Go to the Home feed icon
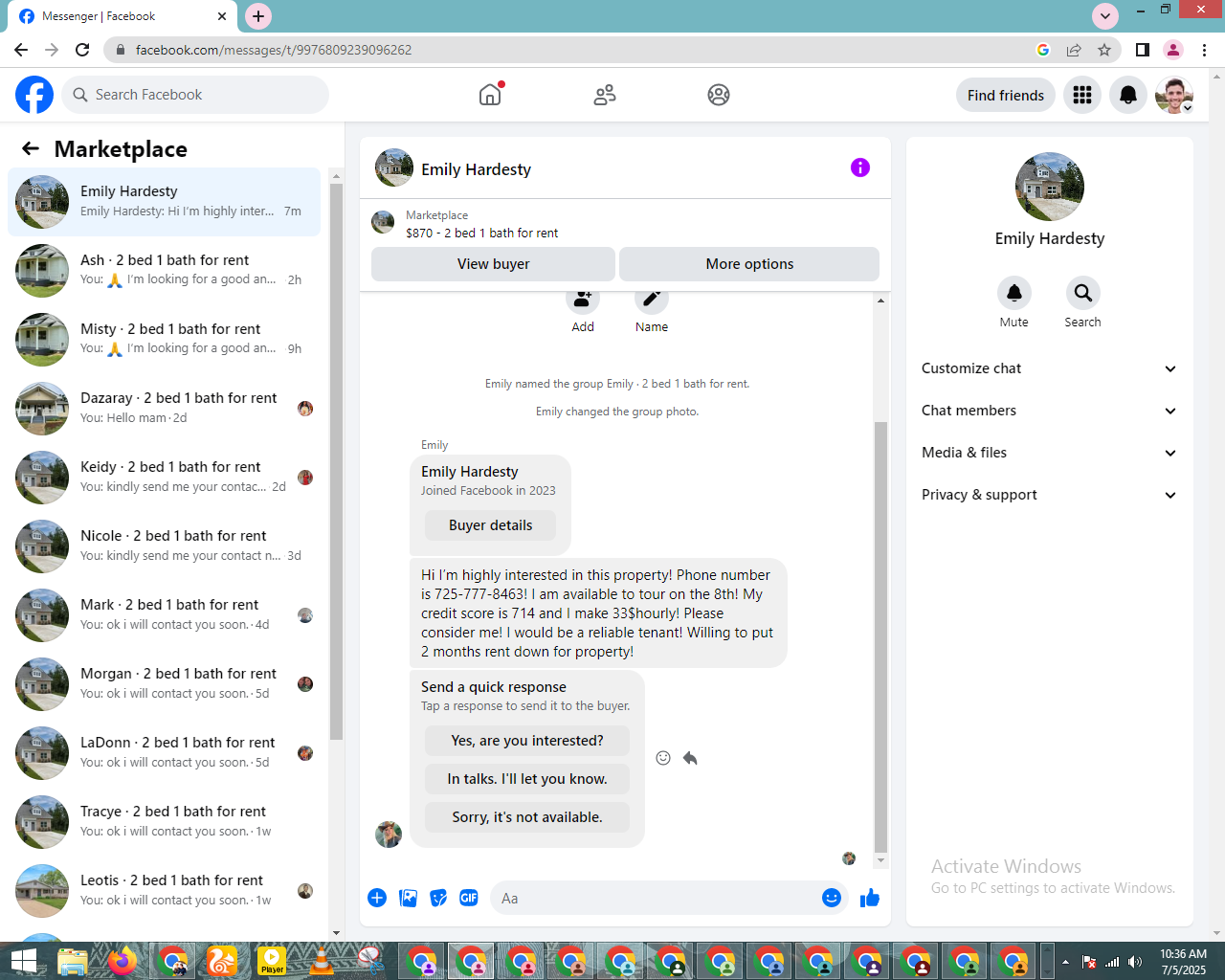This screenshot has height=980, width=1225. [x=490, y=95]
